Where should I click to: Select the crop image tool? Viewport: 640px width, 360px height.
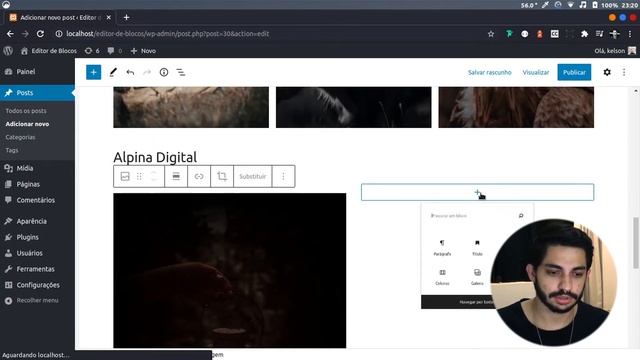tap(222, 176)
